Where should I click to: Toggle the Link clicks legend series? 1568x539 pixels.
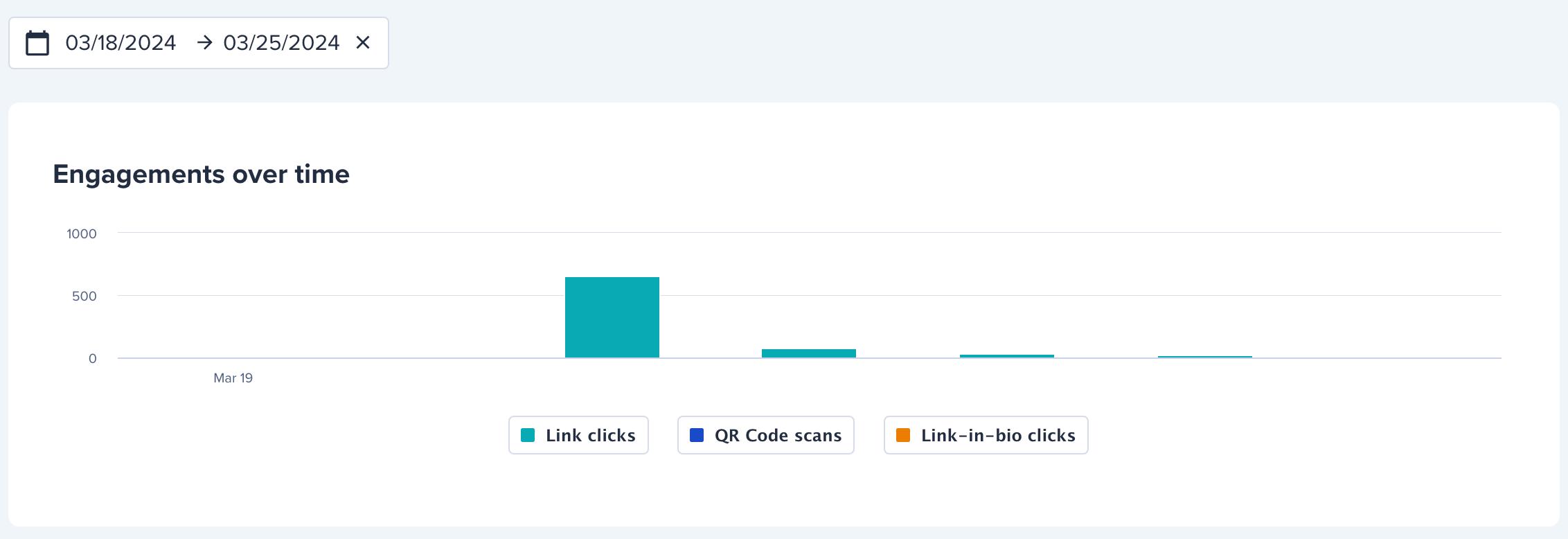tap(578, 435)
